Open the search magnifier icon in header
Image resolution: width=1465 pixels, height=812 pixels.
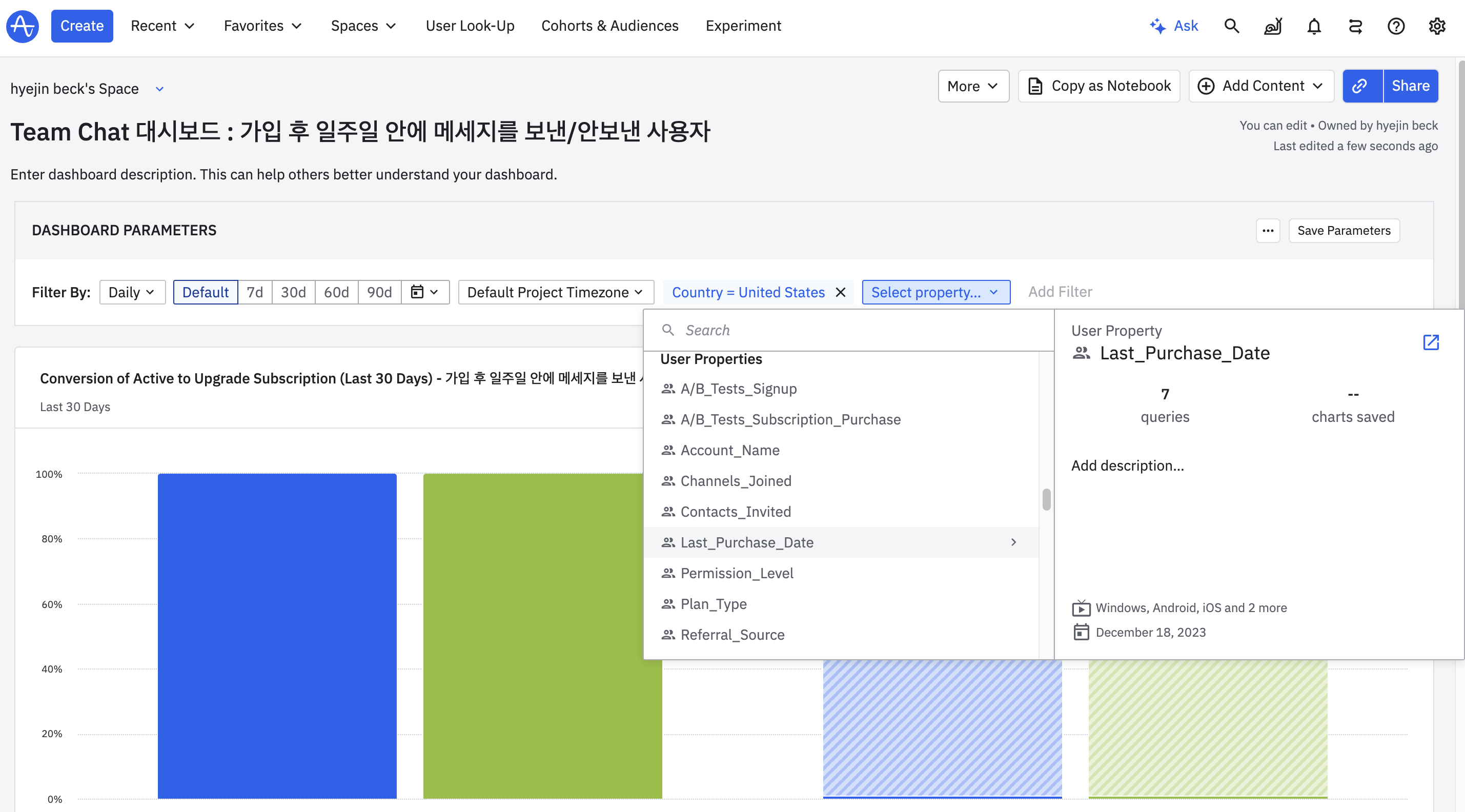click(1231, 26)
